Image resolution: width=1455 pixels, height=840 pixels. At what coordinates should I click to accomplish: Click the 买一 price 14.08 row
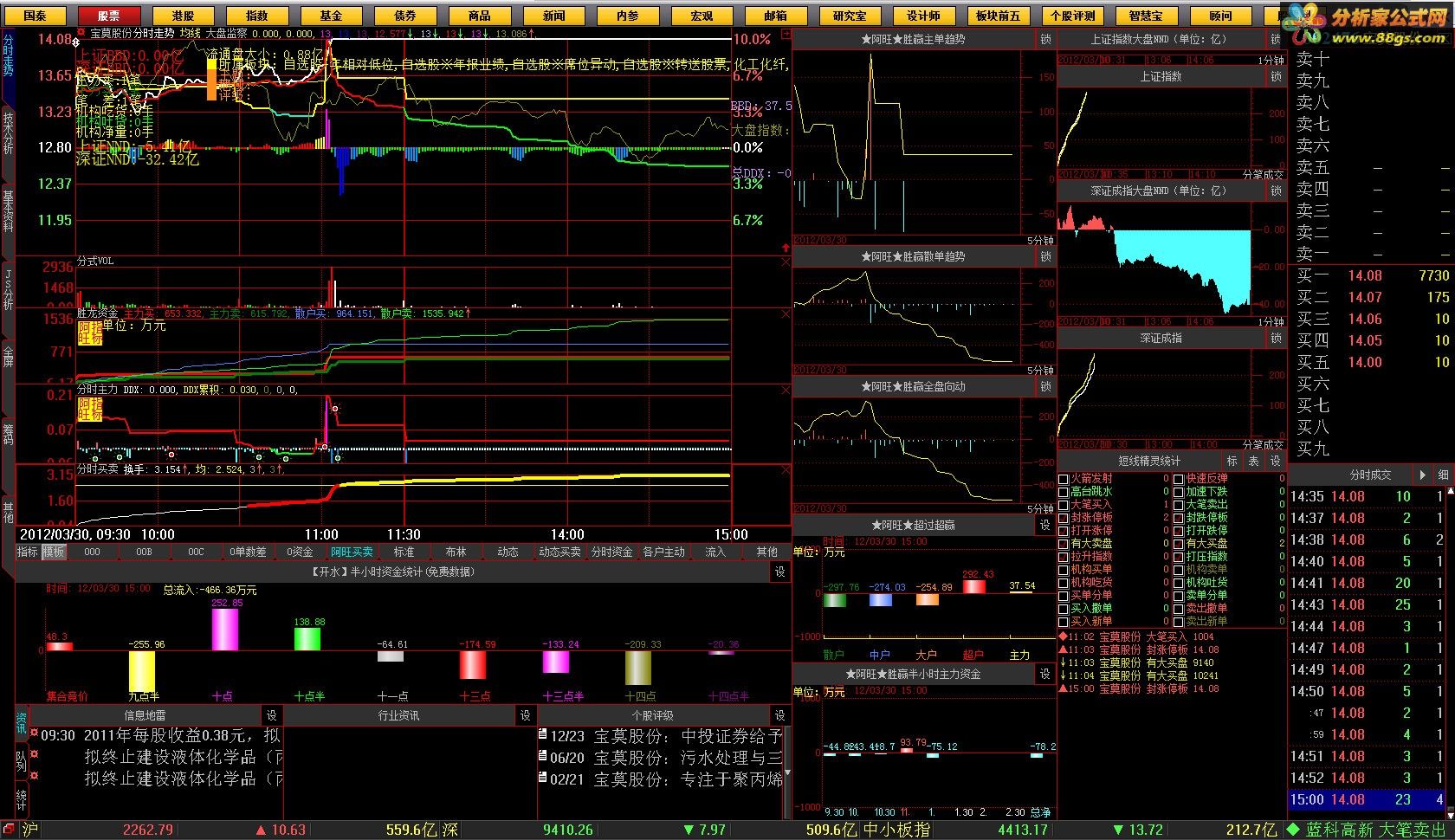pyautogui.click(x=1373, y=275)
